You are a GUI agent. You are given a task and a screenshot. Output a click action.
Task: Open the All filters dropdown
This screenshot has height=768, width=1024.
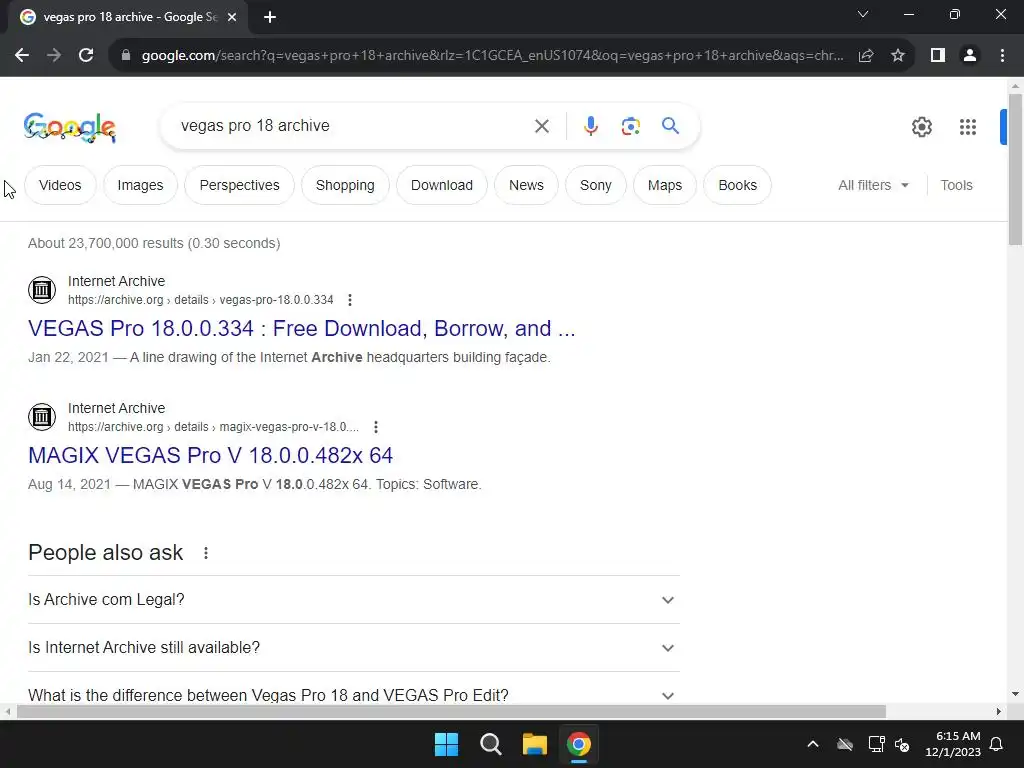(x=873, y=185)
